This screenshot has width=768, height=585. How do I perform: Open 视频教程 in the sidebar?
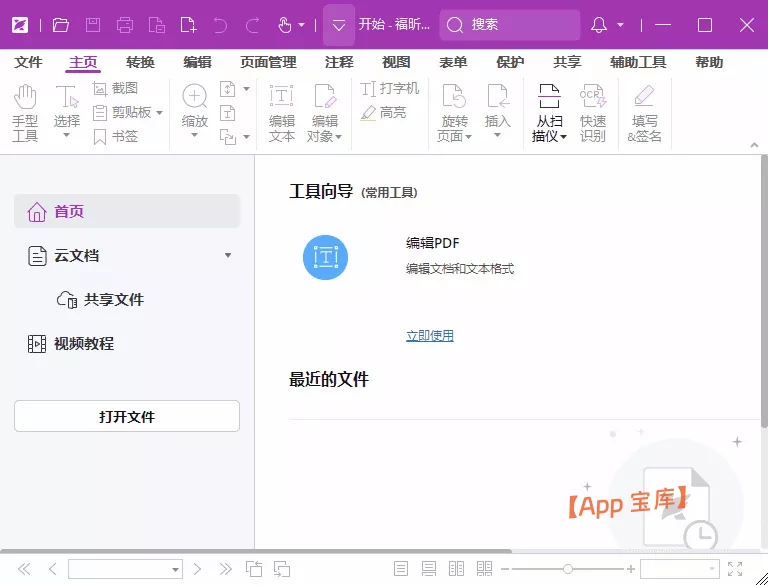(x=71, y=343)
